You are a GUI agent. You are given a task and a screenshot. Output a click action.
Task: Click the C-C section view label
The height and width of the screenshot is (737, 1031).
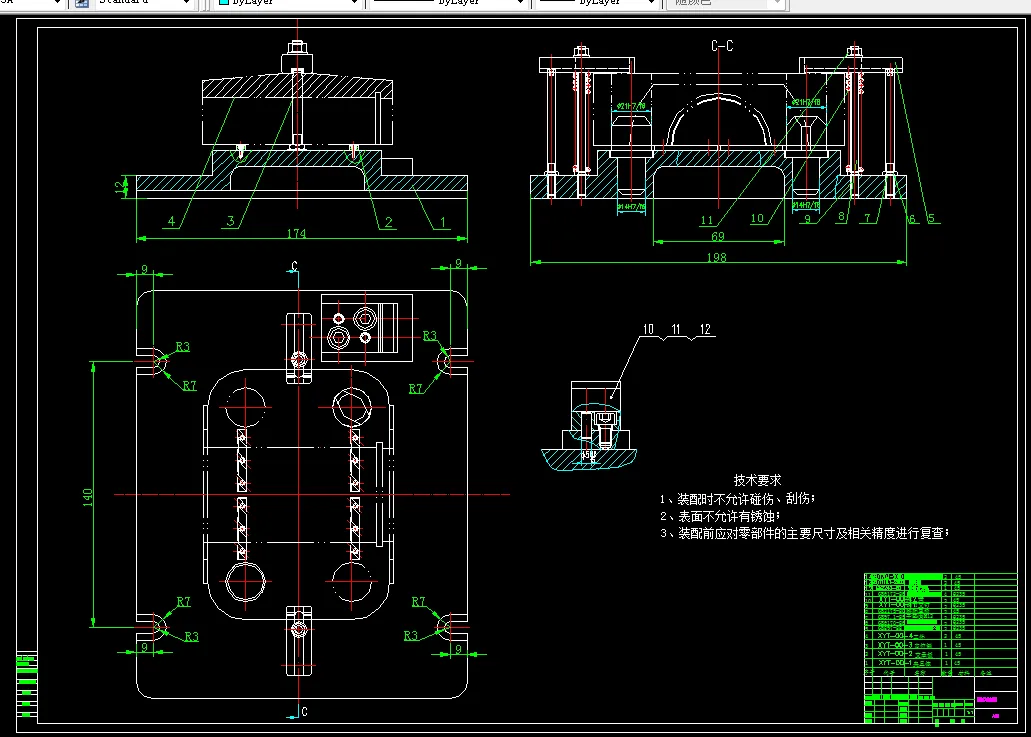coord(722,46)
